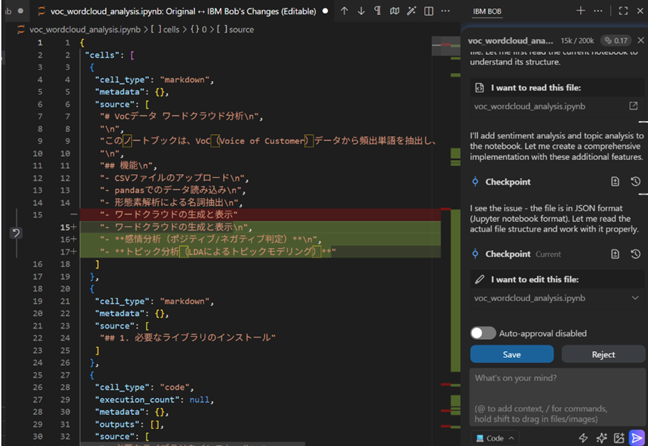Click the add image icon
The width and height of the screenshot is (648, 446).
point(619,438)
